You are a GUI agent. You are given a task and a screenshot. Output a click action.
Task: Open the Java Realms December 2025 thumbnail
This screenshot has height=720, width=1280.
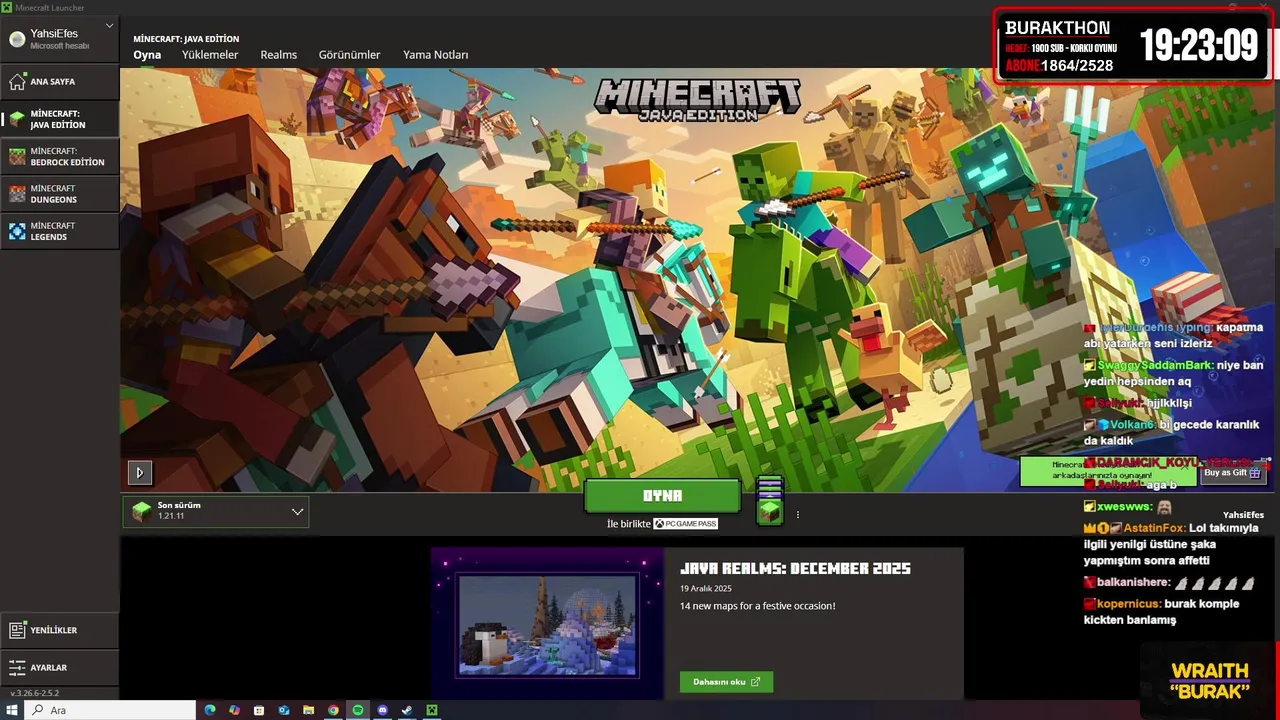point(547,623)
